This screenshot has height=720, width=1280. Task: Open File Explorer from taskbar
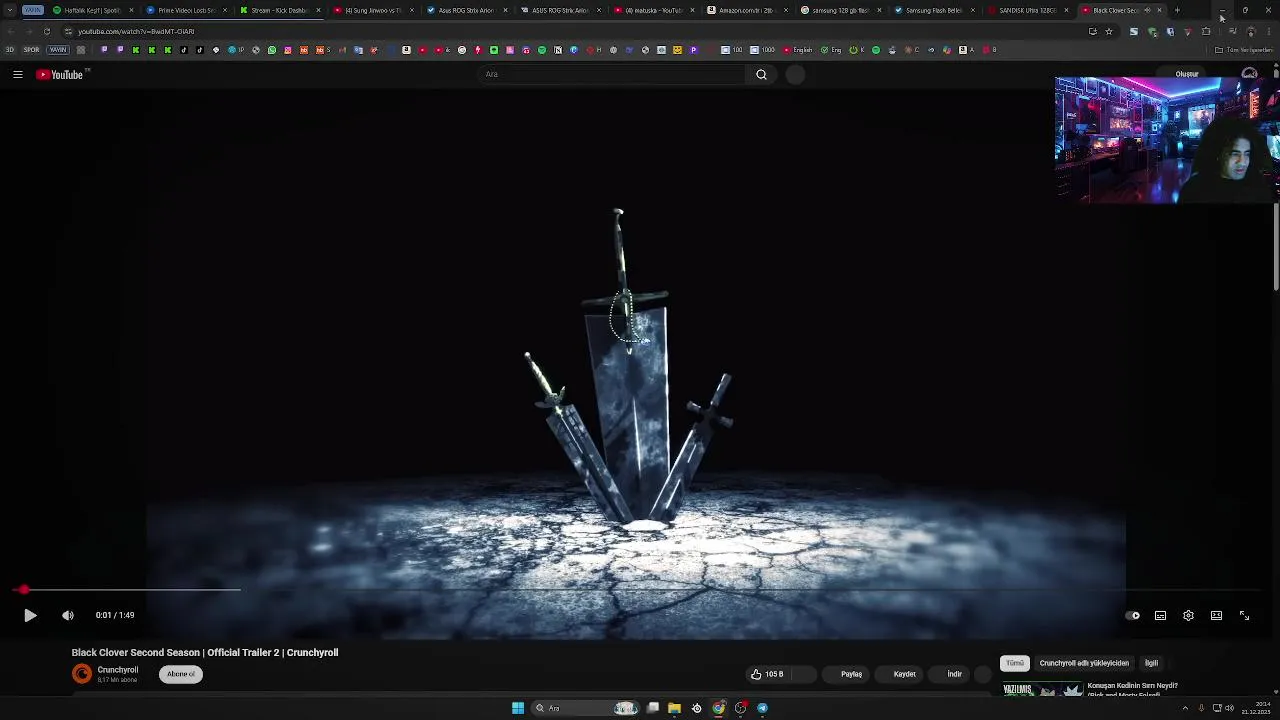click(675, 708)
